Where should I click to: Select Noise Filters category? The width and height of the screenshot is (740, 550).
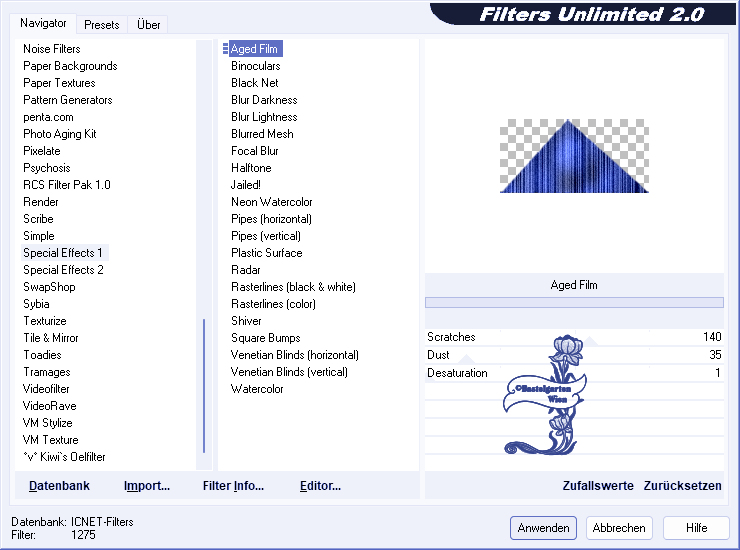point(52,49)
